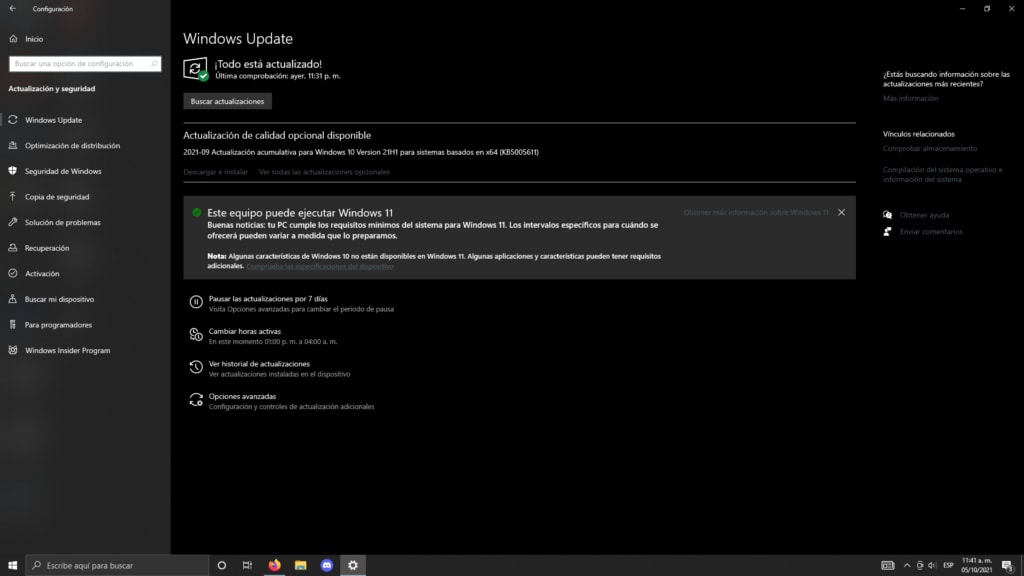Select Windows Update in sidebar
The width and height of the screenshot is (1024, 576).
pyautogui.click(x=54, y=120)
